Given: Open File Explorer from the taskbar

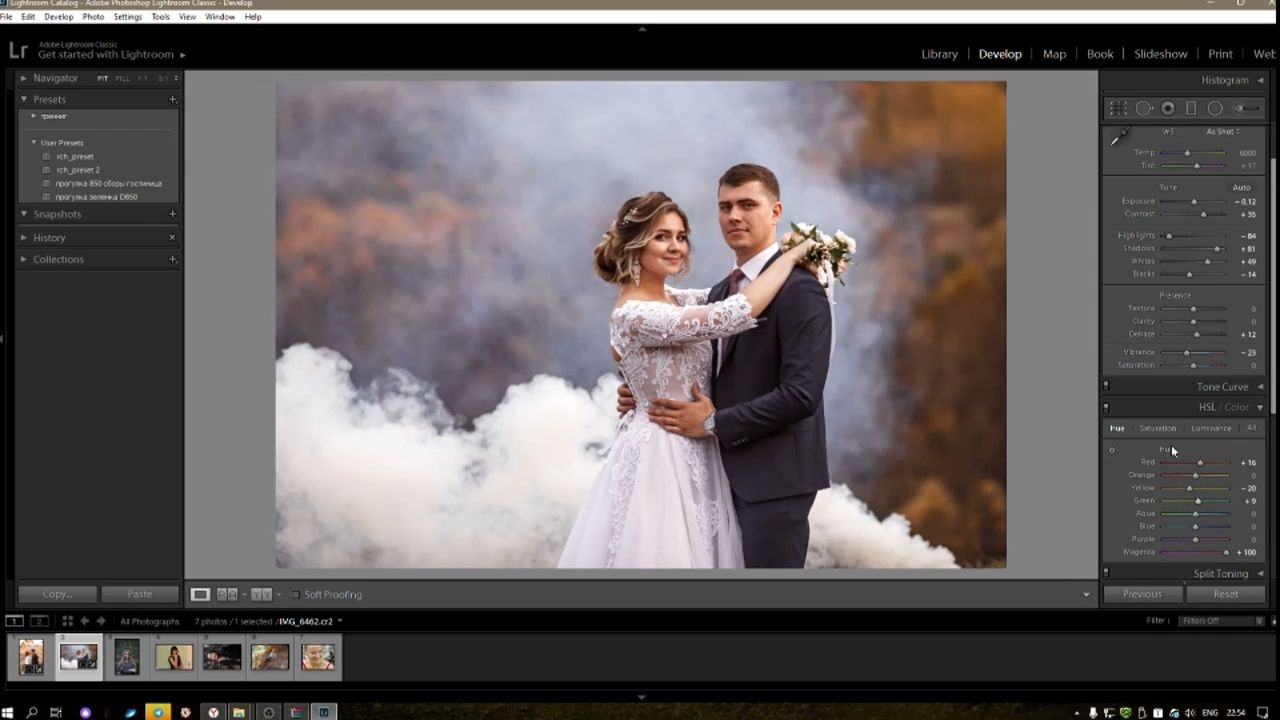Looking at the screenshot, I should (239, 712).
